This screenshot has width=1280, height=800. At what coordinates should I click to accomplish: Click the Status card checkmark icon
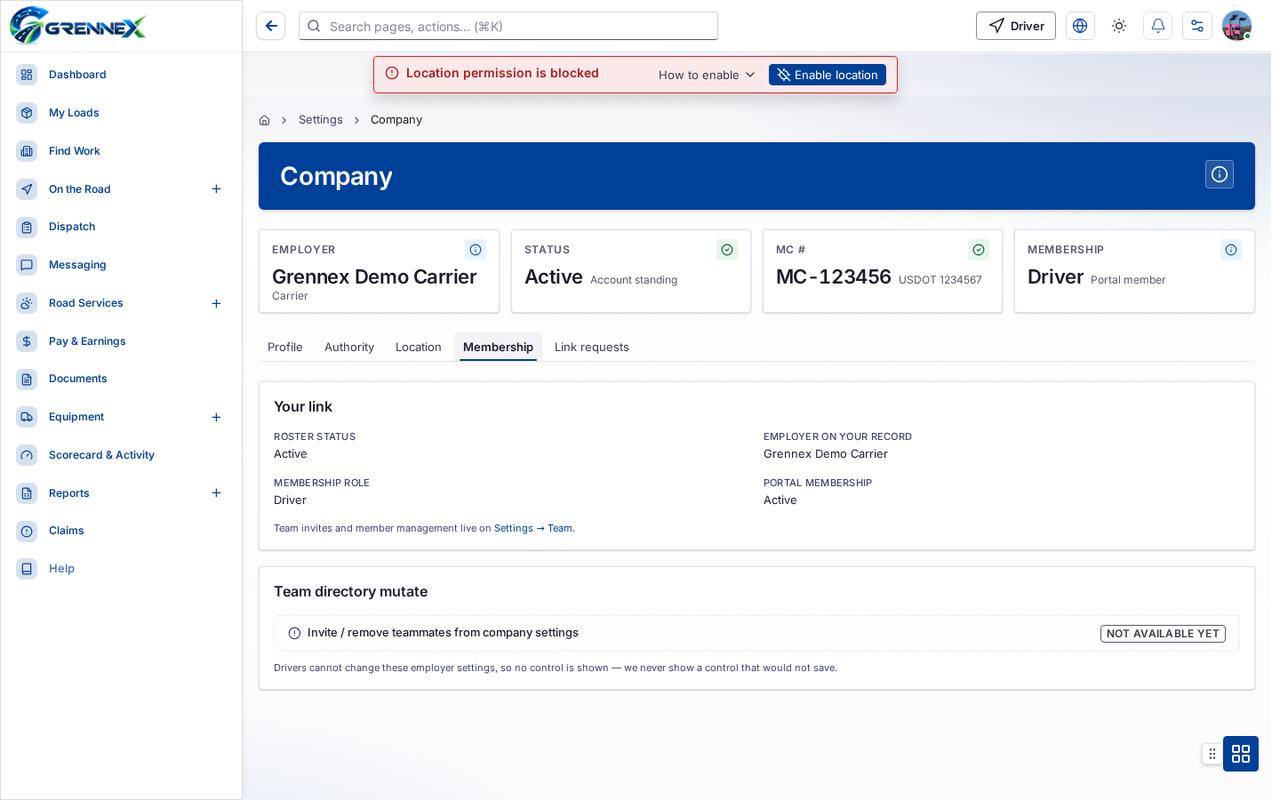coord(727,250)
